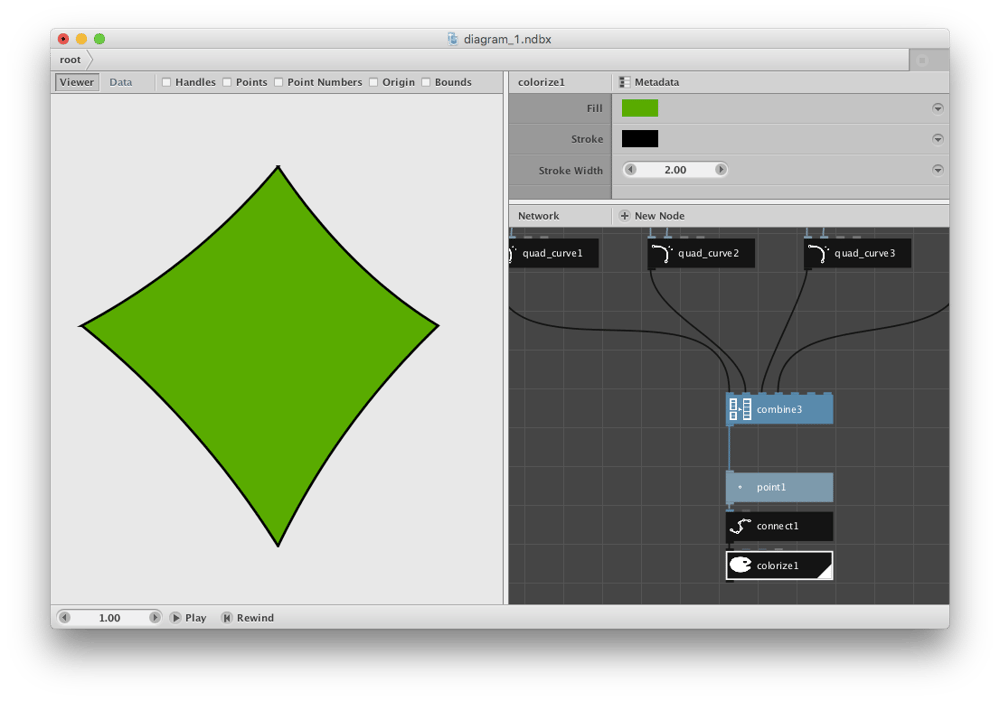Enable the Point Numbers checkbox
The height and width of the screenshot is (701, 1000).
[279, 82]
